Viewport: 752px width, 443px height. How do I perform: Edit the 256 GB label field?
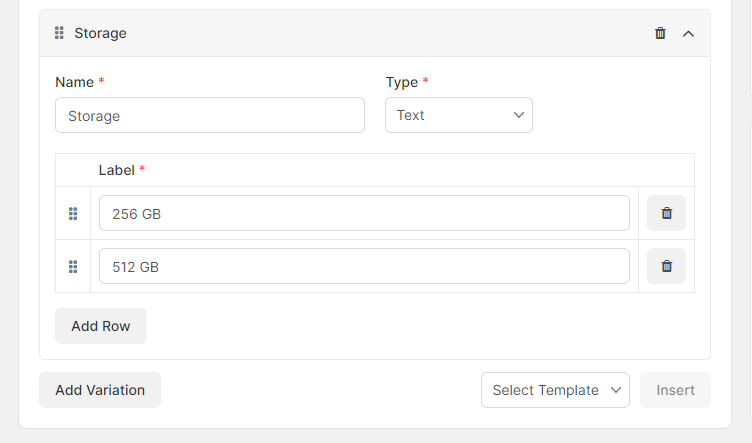364,213
